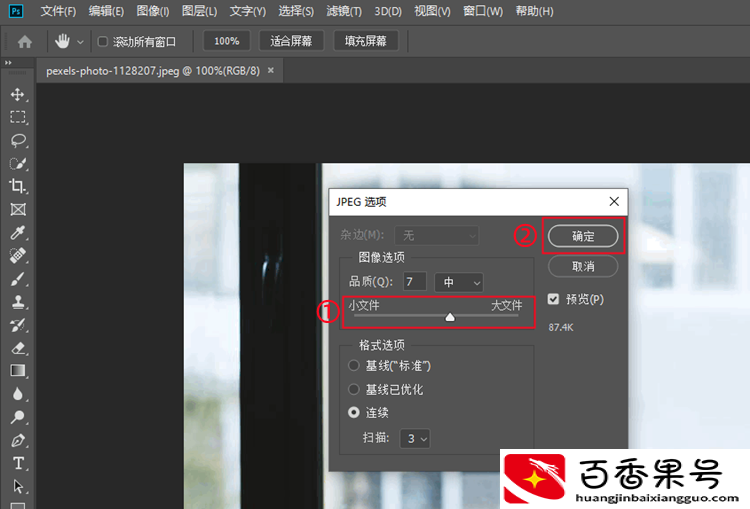Image resolution: width=750 pixels, height=509 pixels.
Task: Open the 选择(S) menu
Action: tap(296, 11)
